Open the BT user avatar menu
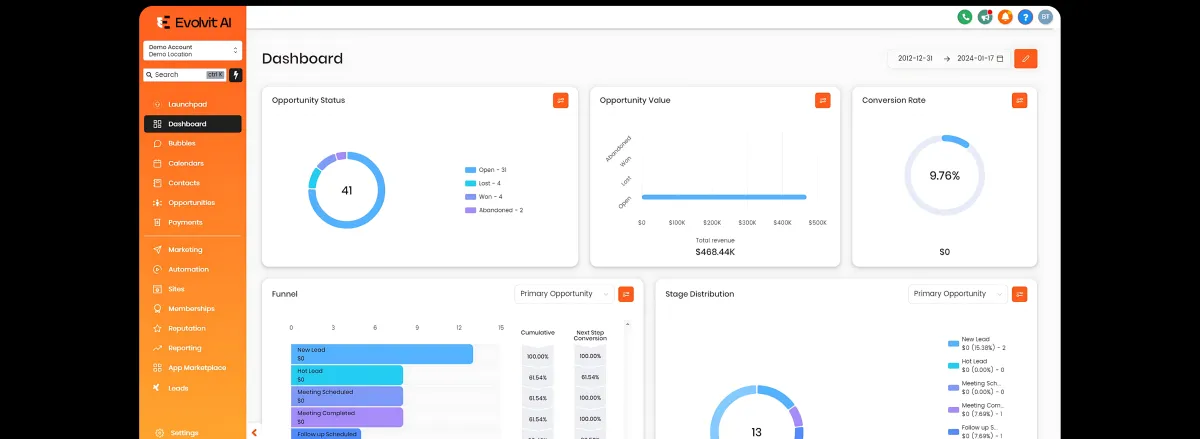This screenshot has width=1200, height=439. (1045, 17)
